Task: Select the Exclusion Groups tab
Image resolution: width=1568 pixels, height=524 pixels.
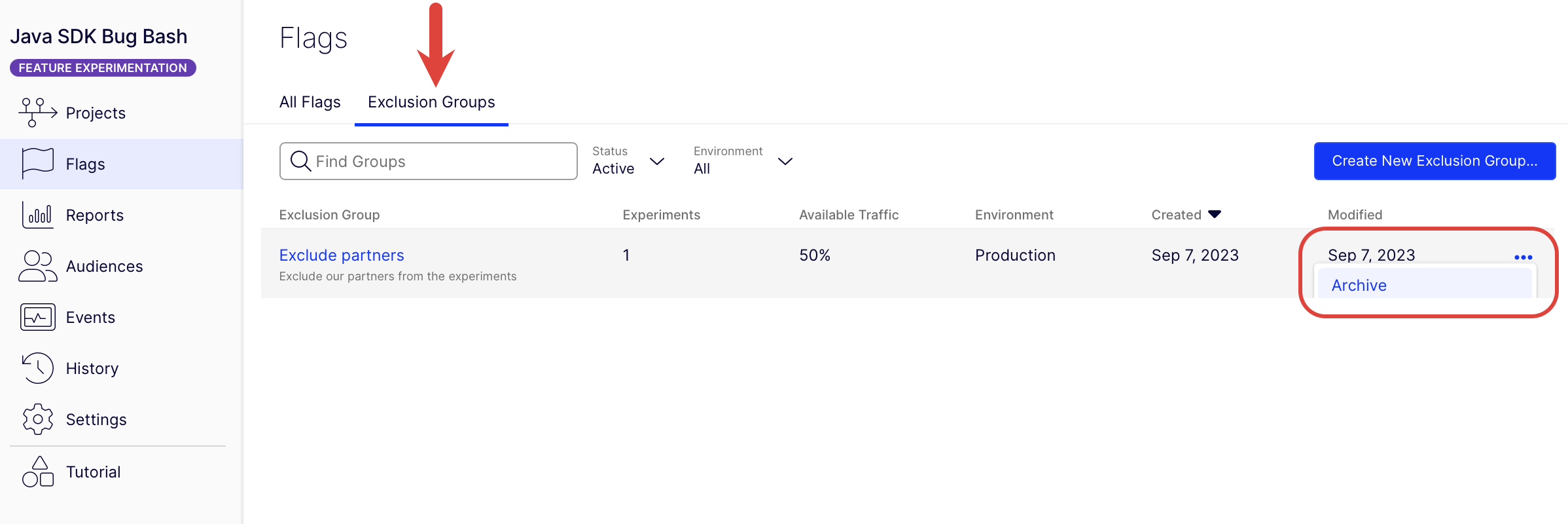Action: click(431, 102)
